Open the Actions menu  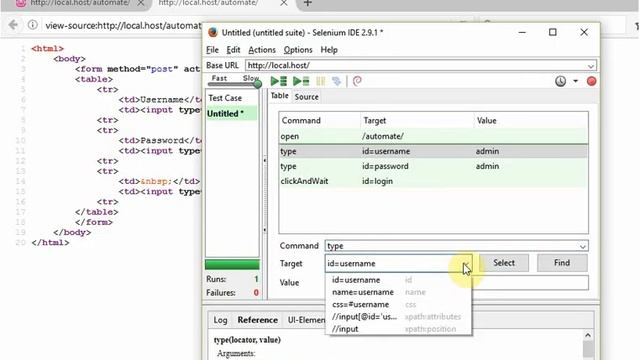pos(262,50)
